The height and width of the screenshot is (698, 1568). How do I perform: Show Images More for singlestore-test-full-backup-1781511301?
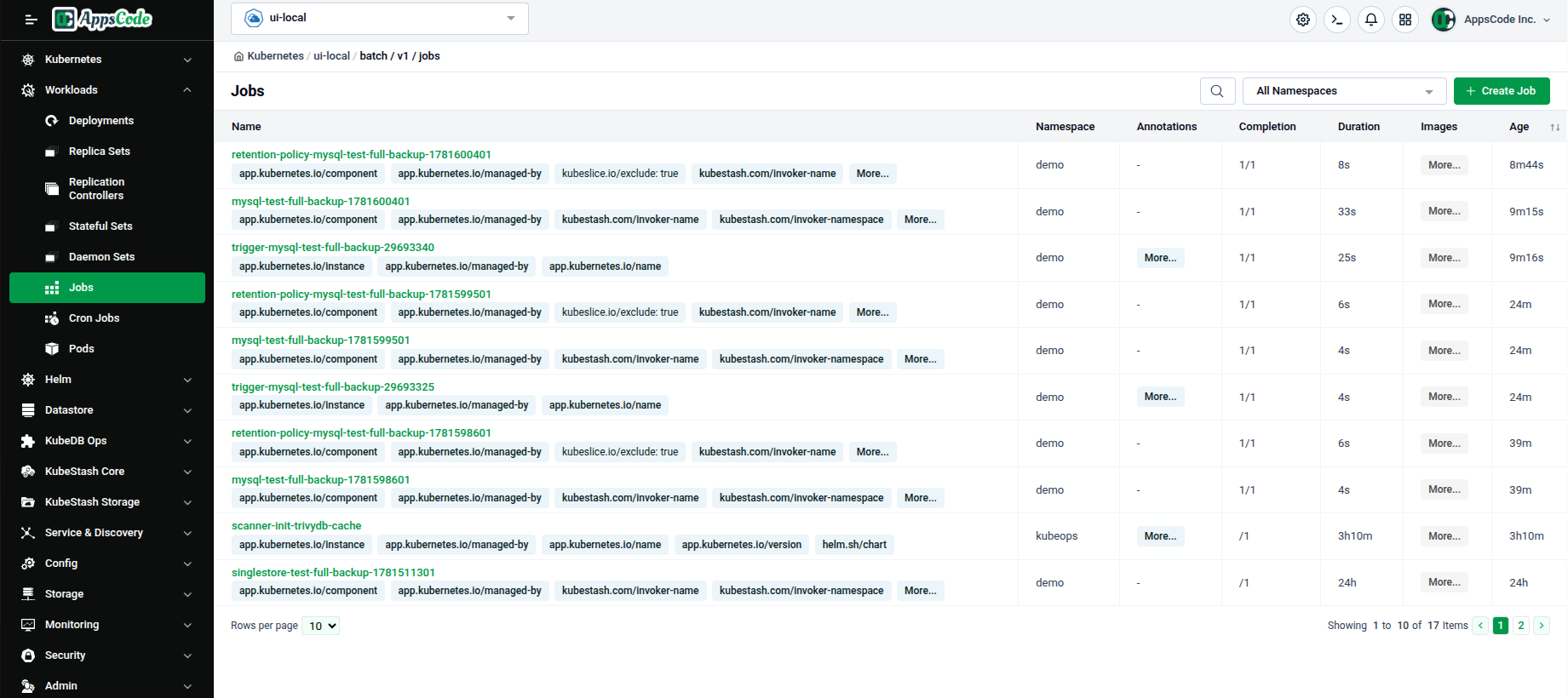pyautogui.click(x=1444, y=582)
